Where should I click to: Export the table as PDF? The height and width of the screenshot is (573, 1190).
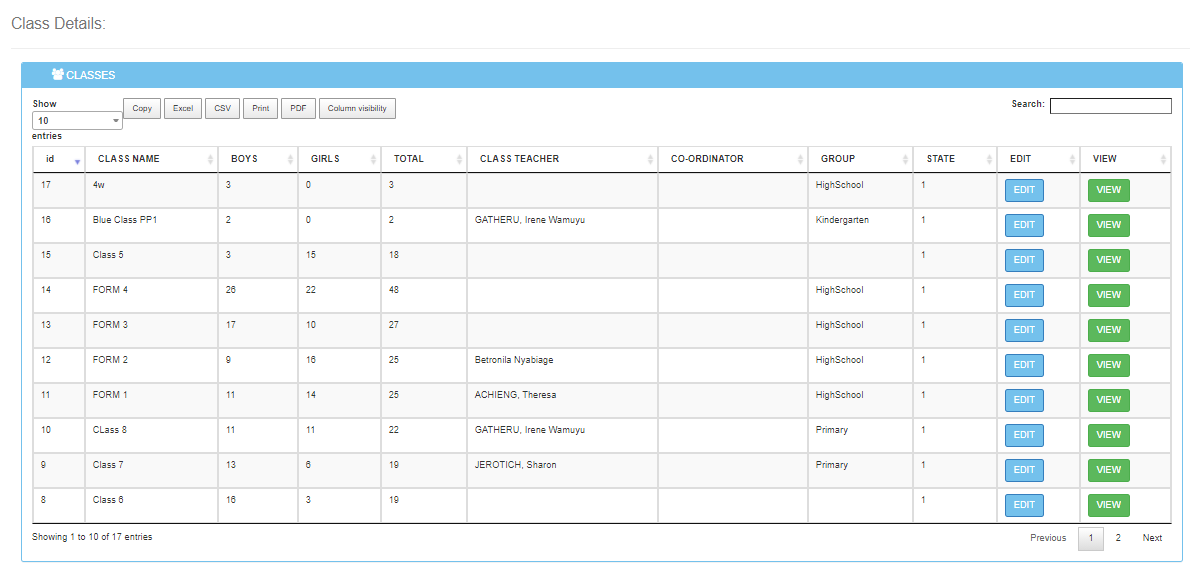click(298, 108)
